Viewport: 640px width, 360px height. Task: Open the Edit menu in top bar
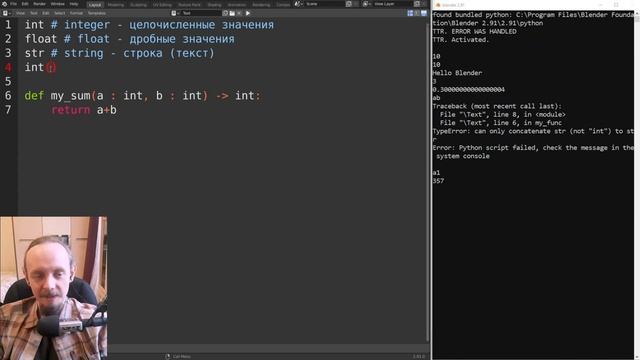[25, 4]
